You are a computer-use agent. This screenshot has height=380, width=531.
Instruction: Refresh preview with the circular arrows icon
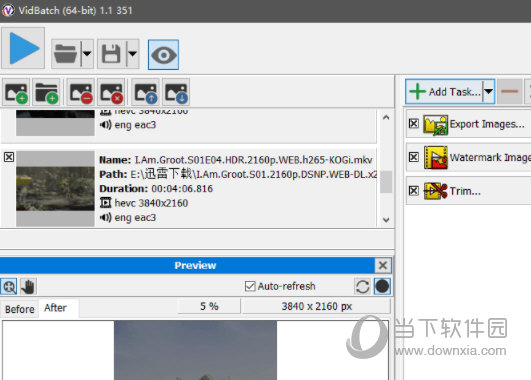362,287
